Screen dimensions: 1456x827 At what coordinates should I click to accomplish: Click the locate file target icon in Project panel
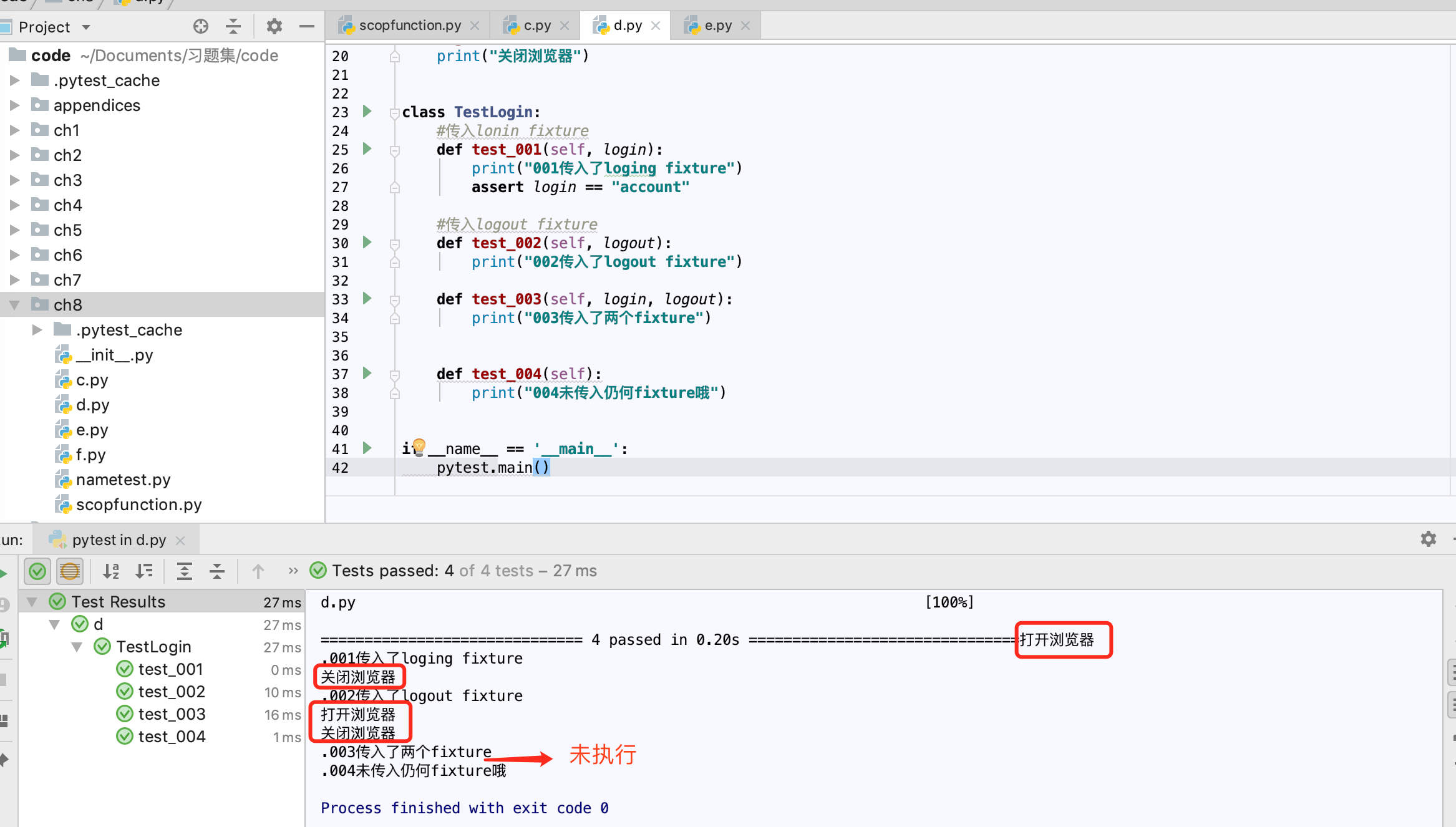(x=200, y=26)
